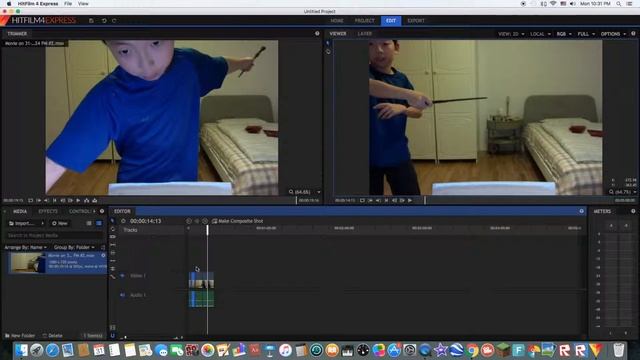This screenshot has width=640, height=360.
Task: Select the arrow Selection tool in the editor
Action: [113, 221]
